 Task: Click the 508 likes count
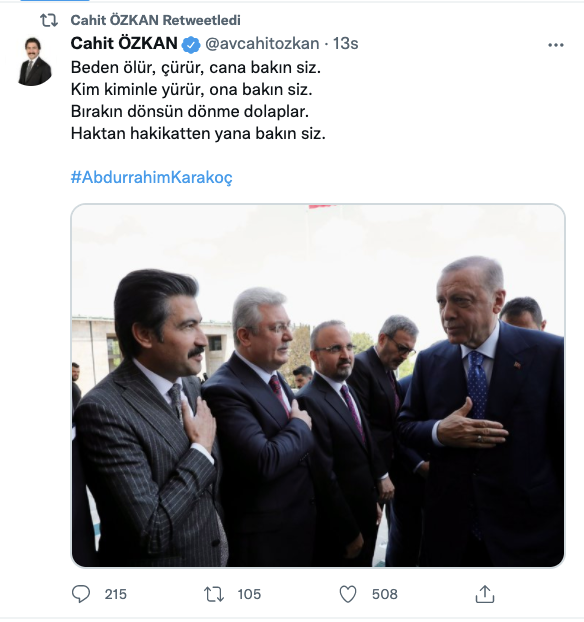[384, 594]
